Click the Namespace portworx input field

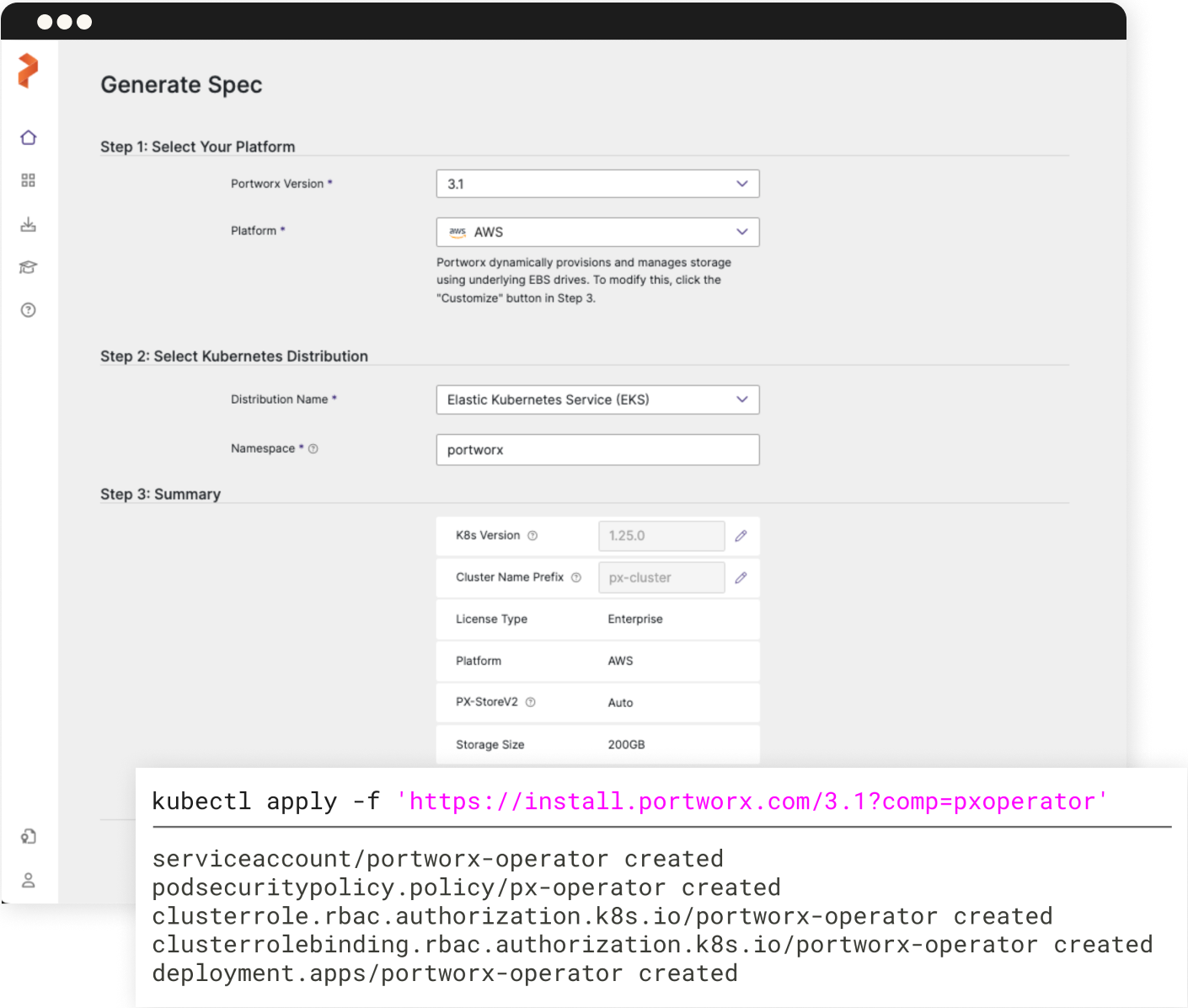point(597,450)
